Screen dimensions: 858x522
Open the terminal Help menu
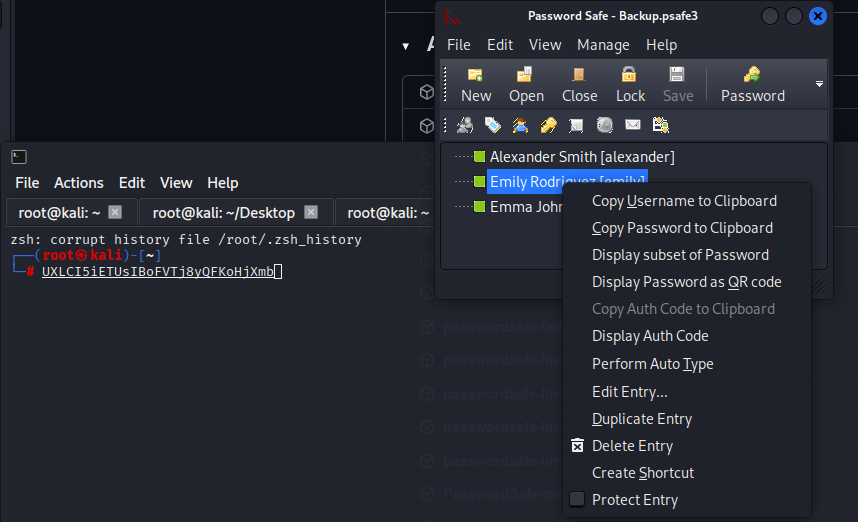[223, 183]
